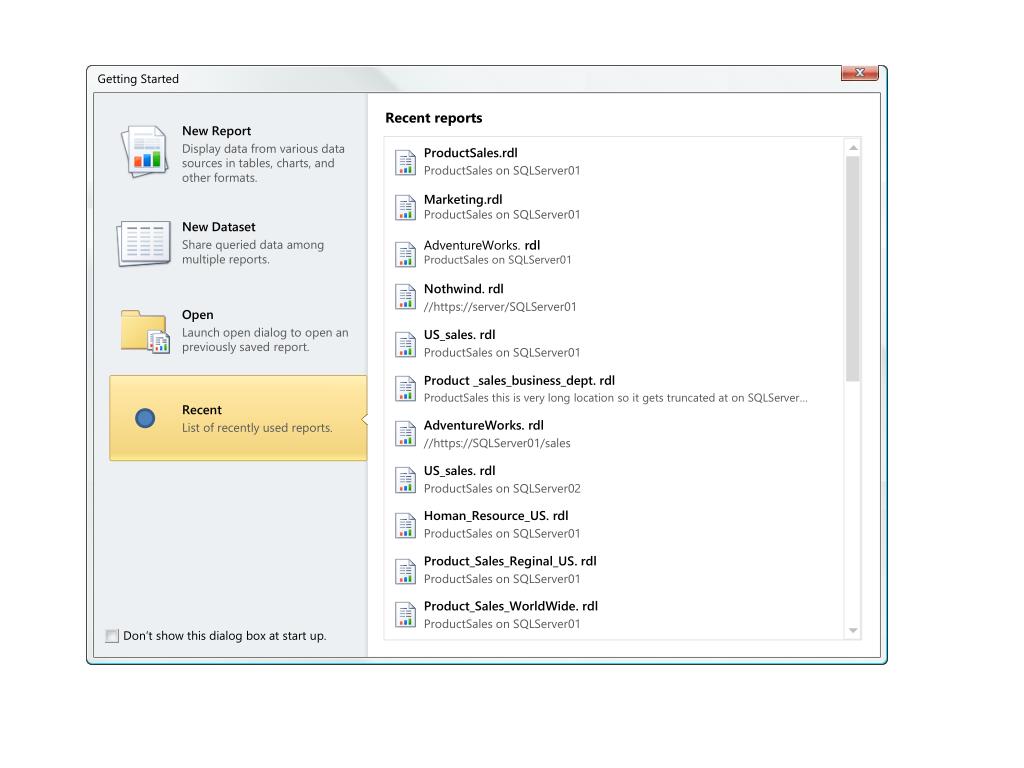1024x768 pixels.
Task: Click the Product _sales_business_dept. rdl file icon
Action: point(406,389)
